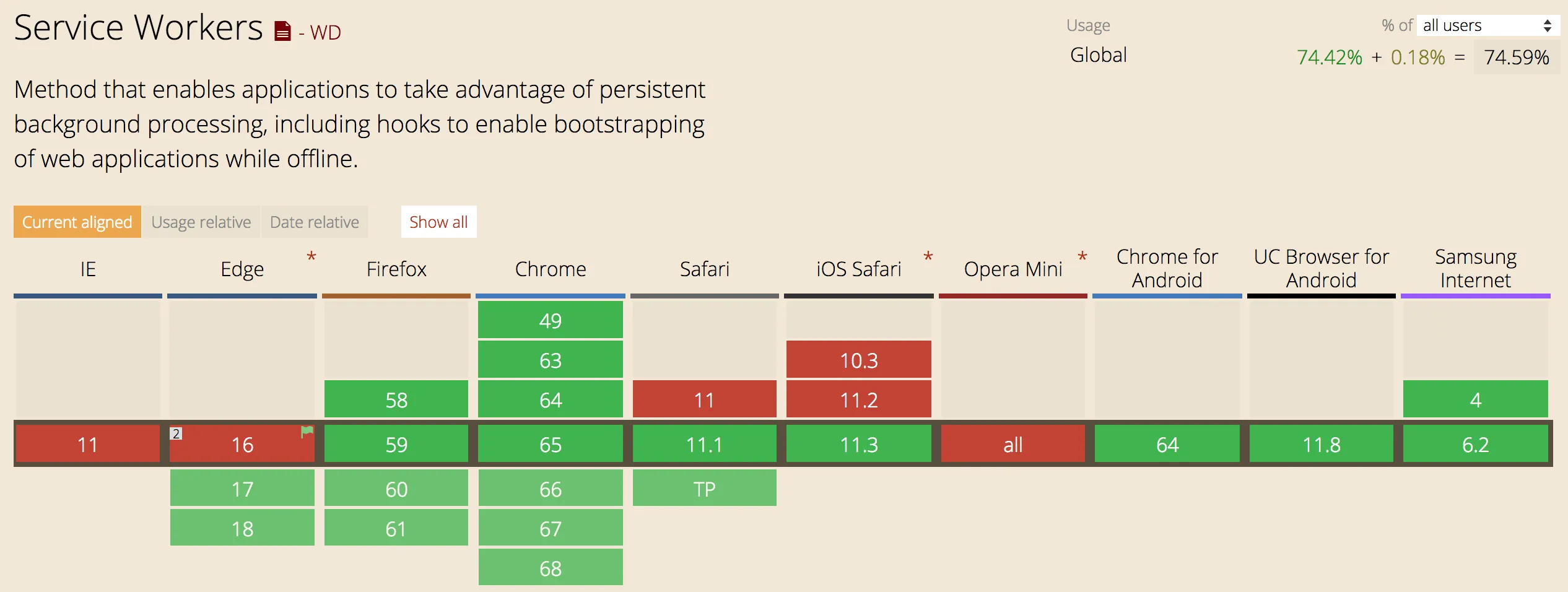The image size is (1568, 592).
Task: Switch to the Date relative view
Action: tap(315, 222)
